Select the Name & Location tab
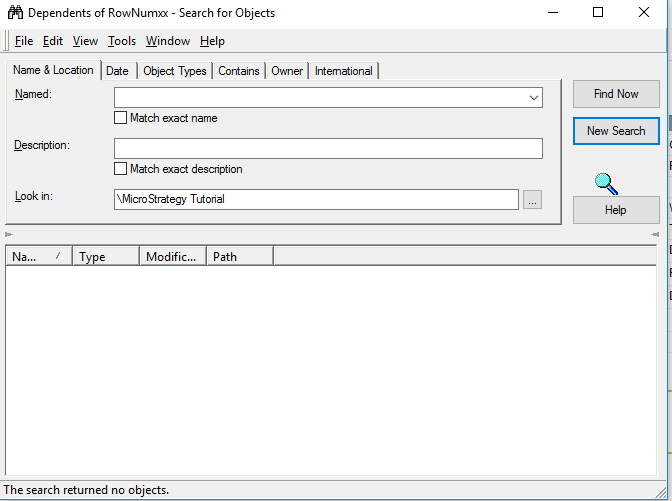The width and height of the screenshot is (672, 501). (53, 70)
